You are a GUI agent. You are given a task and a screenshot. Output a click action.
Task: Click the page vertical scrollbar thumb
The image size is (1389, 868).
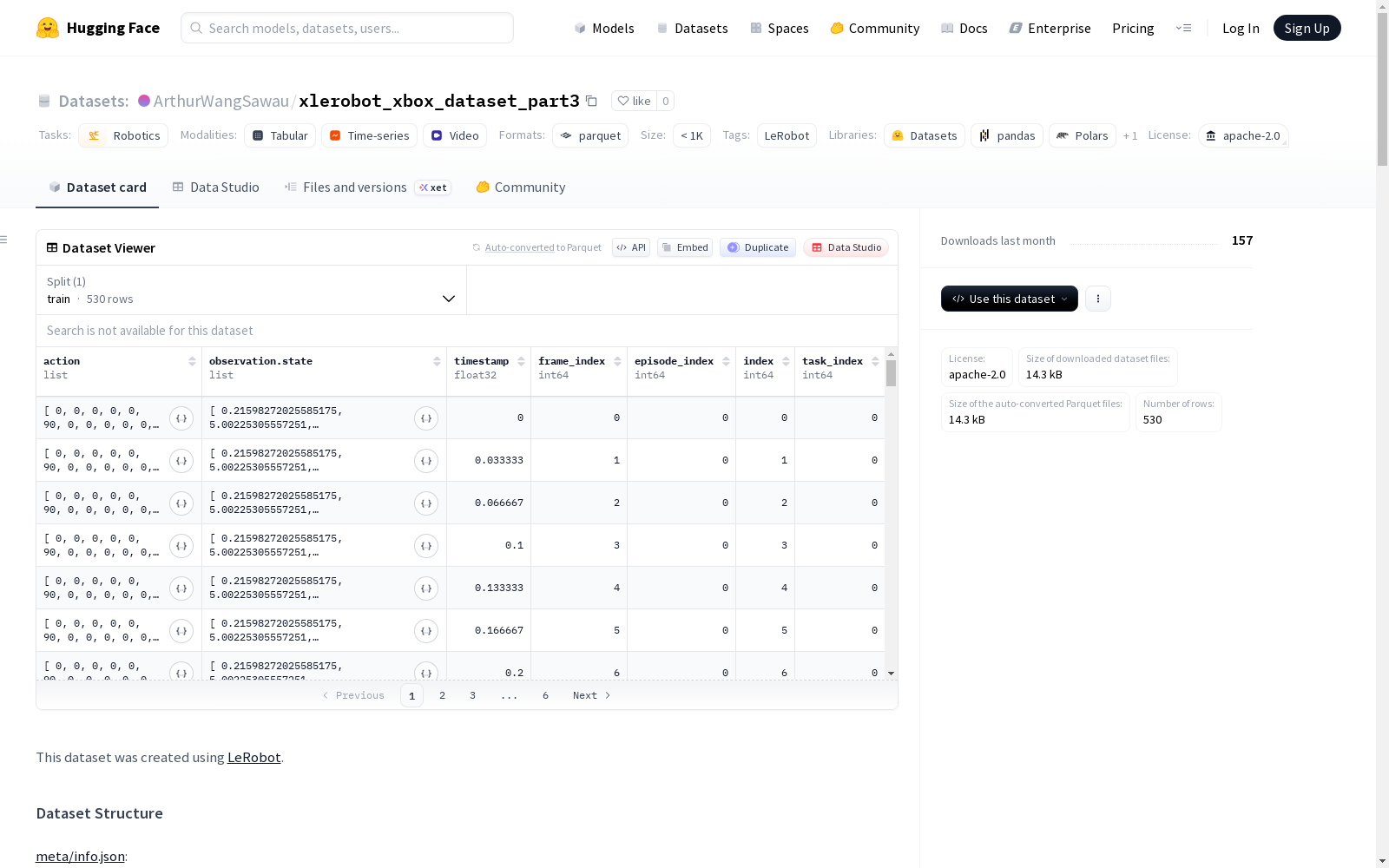(1382, 91)
